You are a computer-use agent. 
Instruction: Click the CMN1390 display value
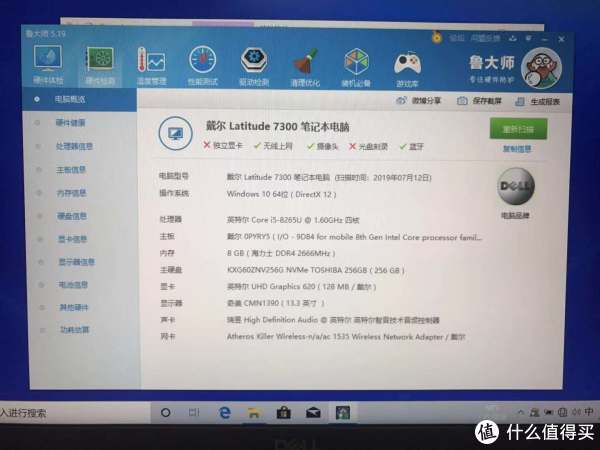point(276,303)
